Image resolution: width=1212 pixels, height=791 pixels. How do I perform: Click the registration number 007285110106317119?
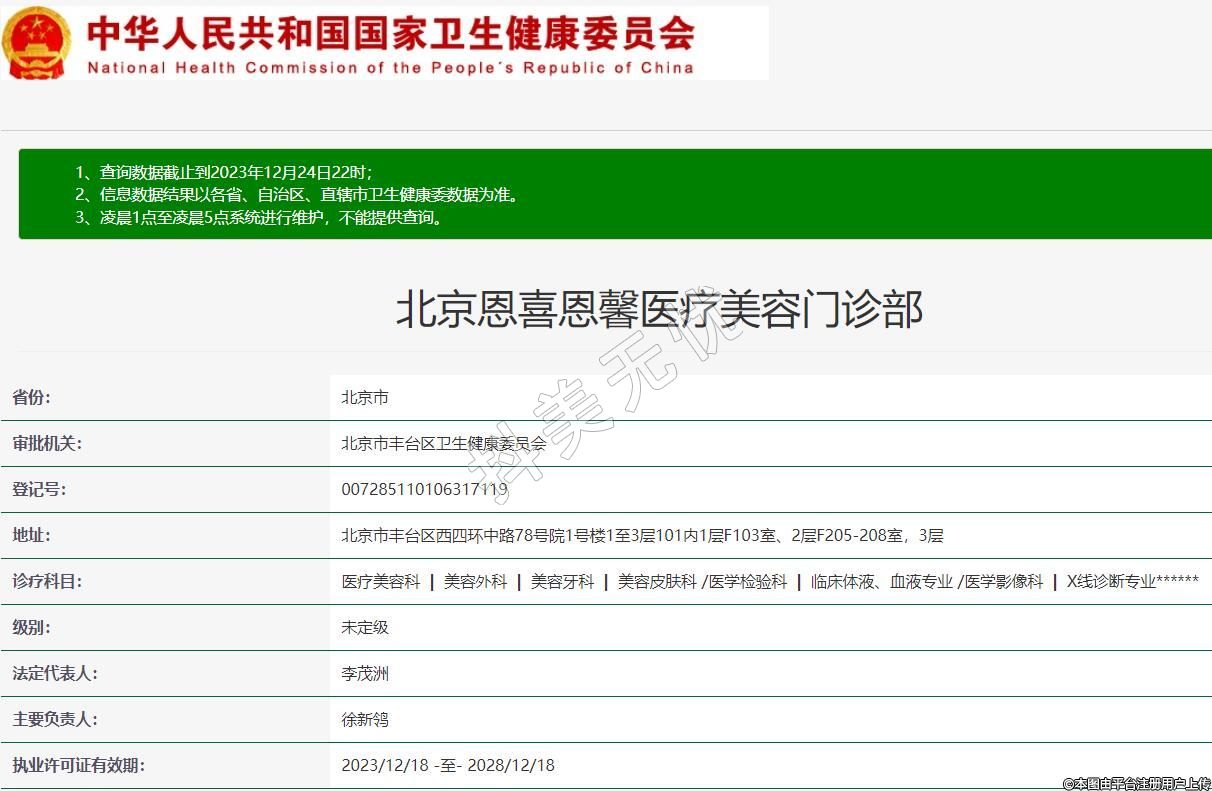(424, 490)
